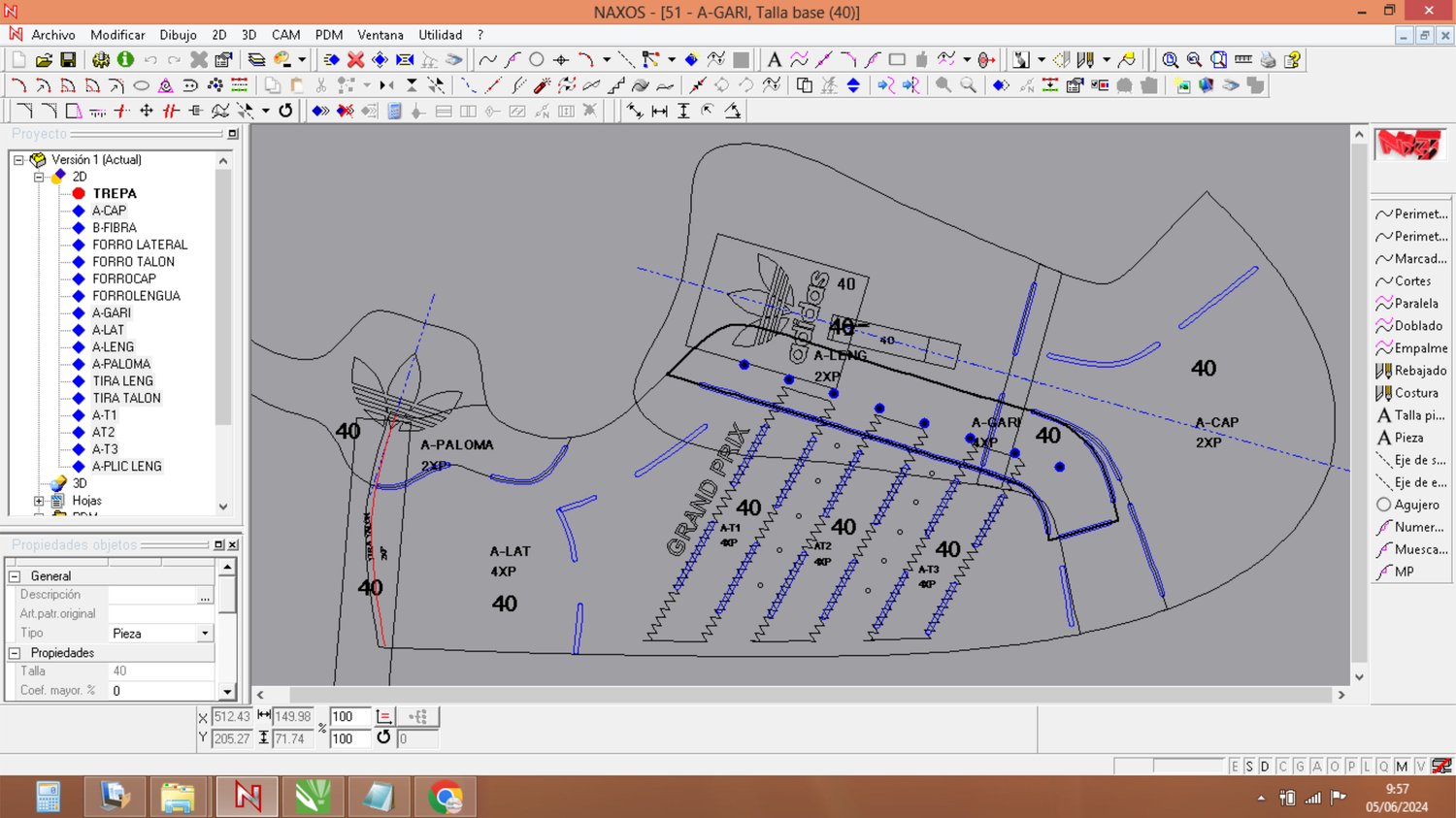Click the help question mark icon
This screenshot has height=818, width=1456.
coord(1292,59)
